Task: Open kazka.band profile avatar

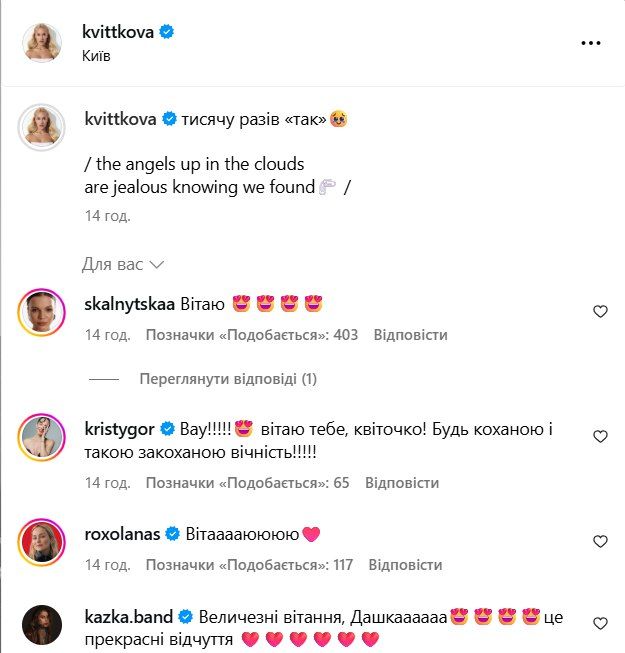Action: coord(42,625)
